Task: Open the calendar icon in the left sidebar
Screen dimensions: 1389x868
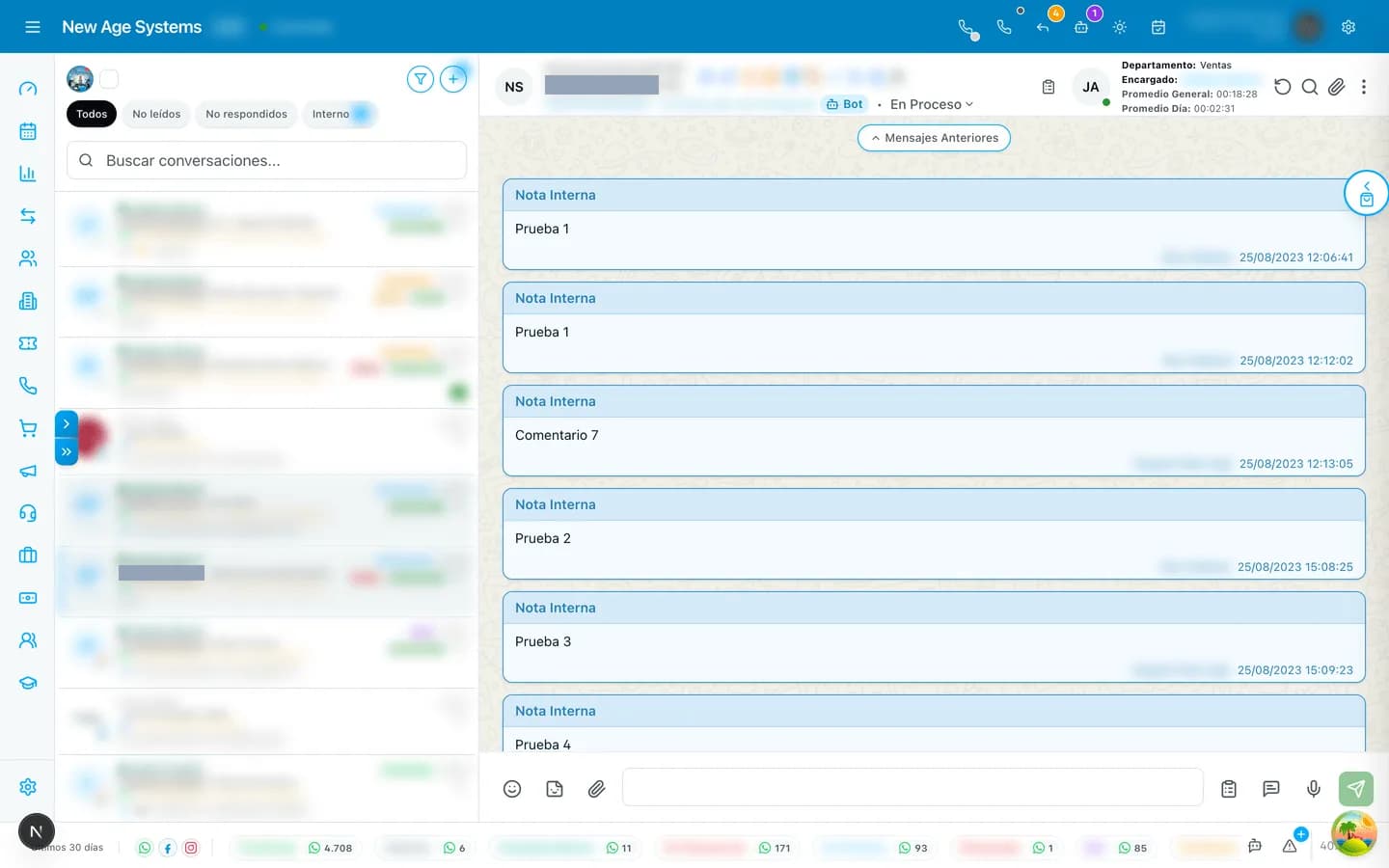Action: click(x=28, y=131)
